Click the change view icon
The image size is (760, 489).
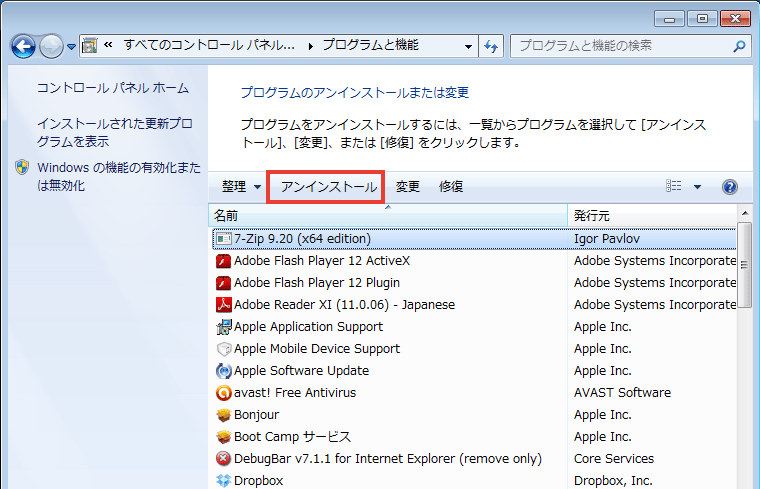(674, 186)
